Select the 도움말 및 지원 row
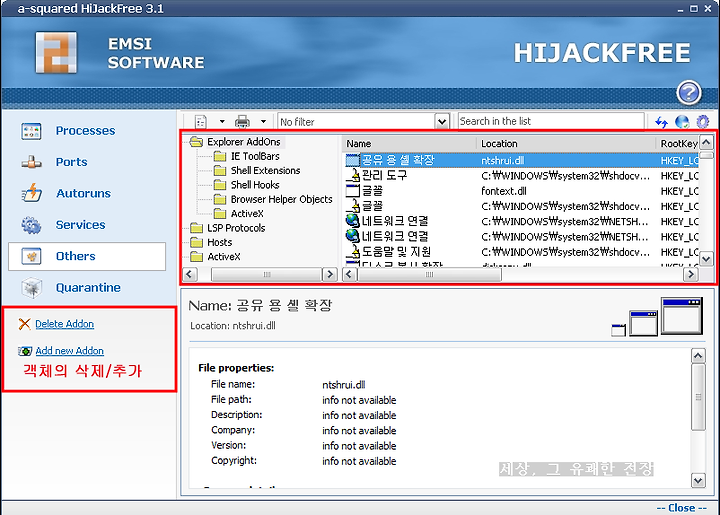Screen dimensions: 720x515 [x=521, y=252]
